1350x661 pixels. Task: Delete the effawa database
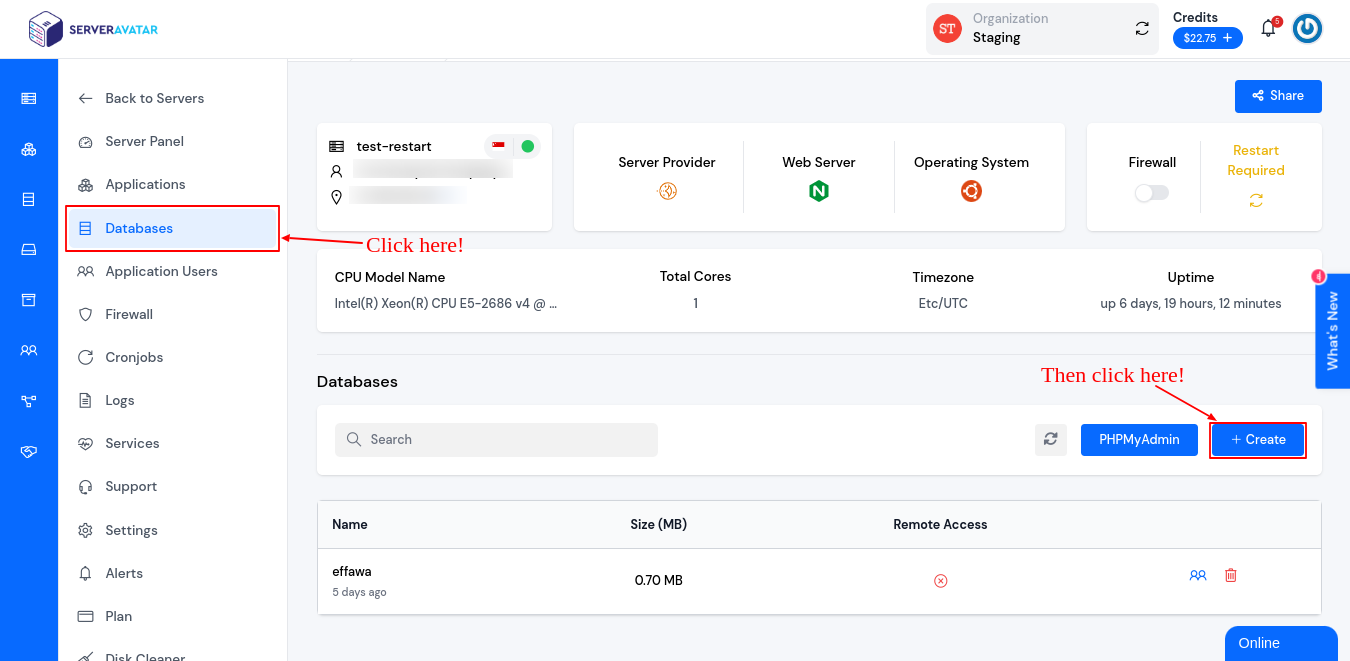click(1231, 575)
